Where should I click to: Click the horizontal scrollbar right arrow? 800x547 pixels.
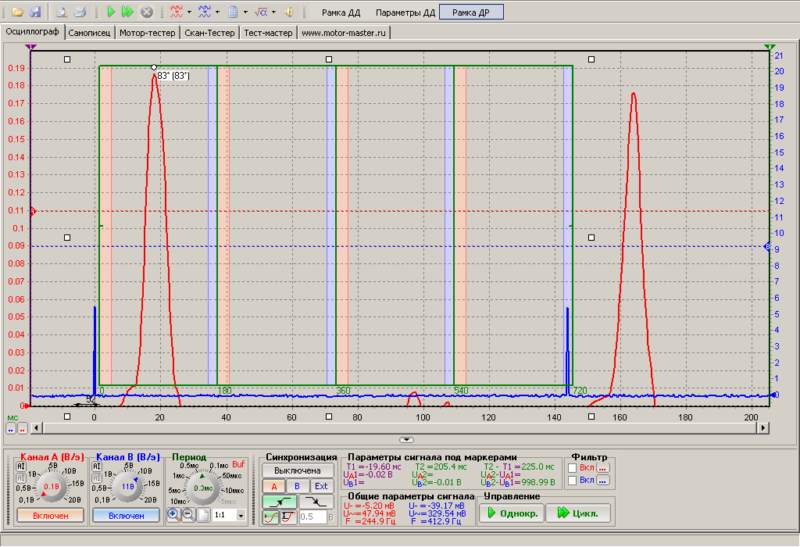[765, 427]
